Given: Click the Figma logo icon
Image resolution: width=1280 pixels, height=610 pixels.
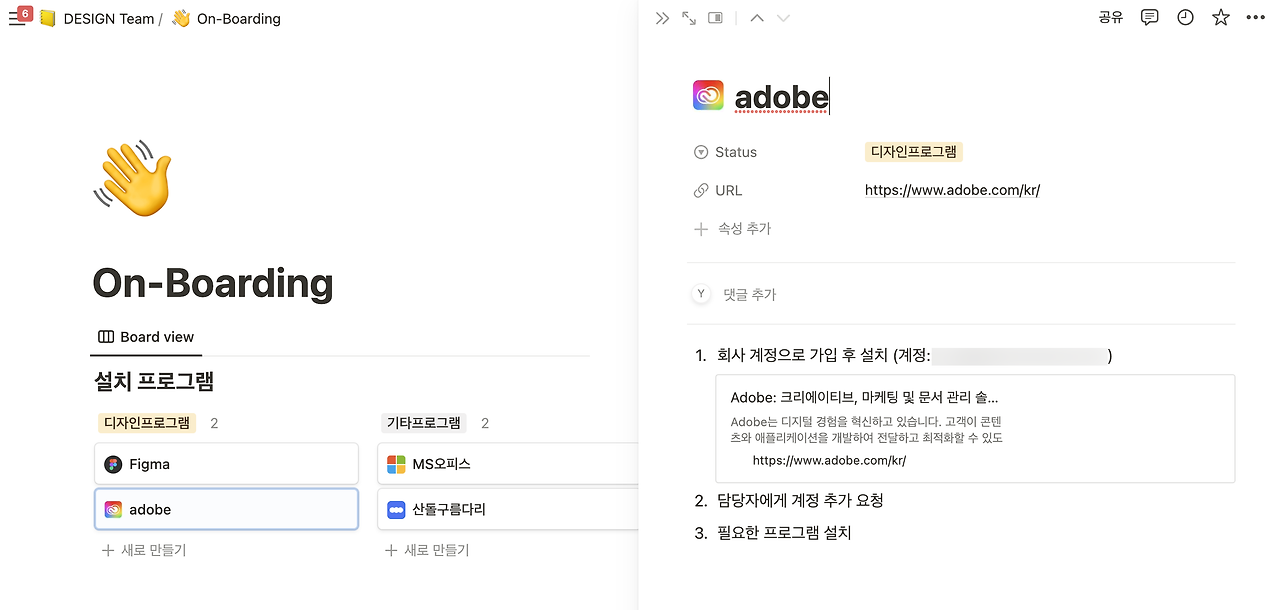Looking at the screenshot, I should [113, 464].
